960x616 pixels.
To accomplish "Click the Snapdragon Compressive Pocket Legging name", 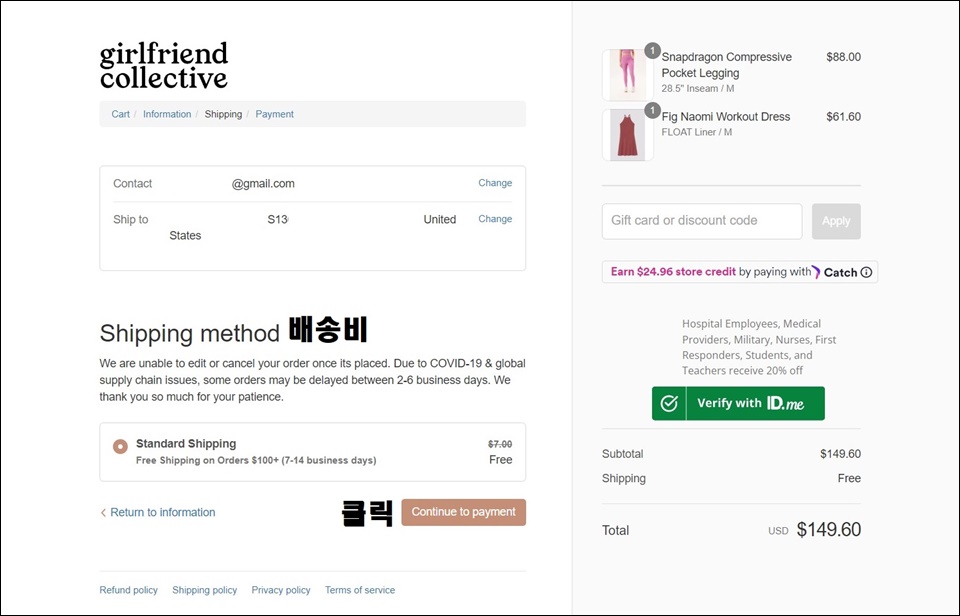I will tap(727, 65).
